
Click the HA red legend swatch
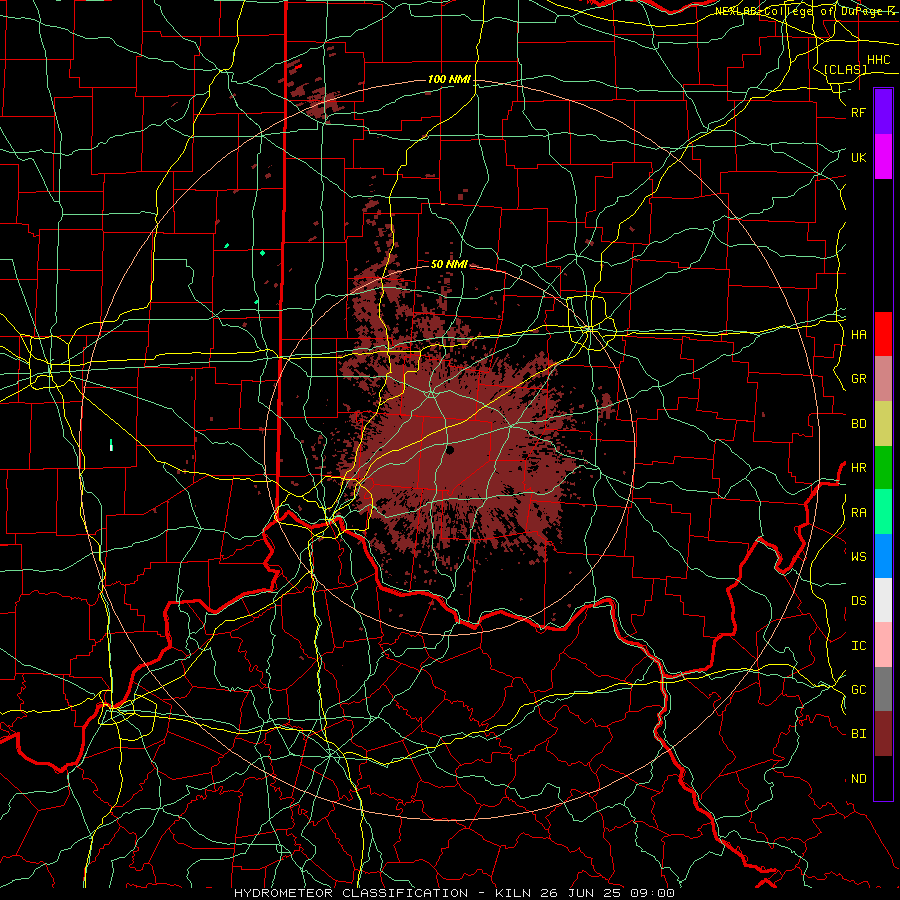pyautogui.click(x=883, y=334)
